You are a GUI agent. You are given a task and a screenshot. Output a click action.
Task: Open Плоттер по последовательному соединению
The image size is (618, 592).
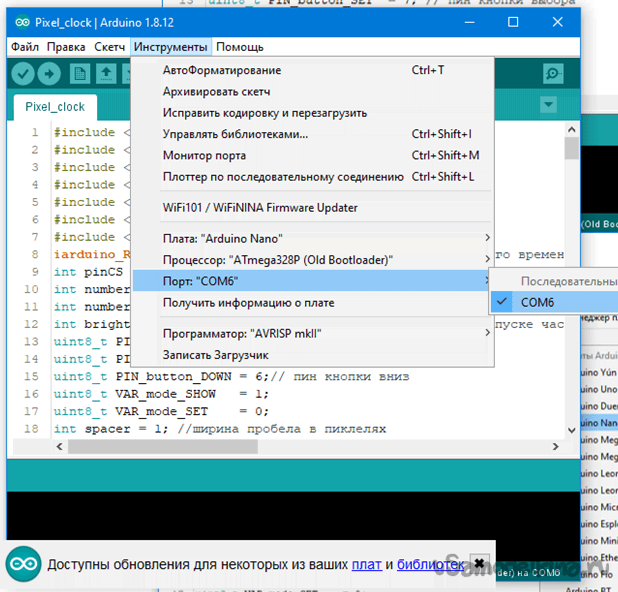pos(313,177)
